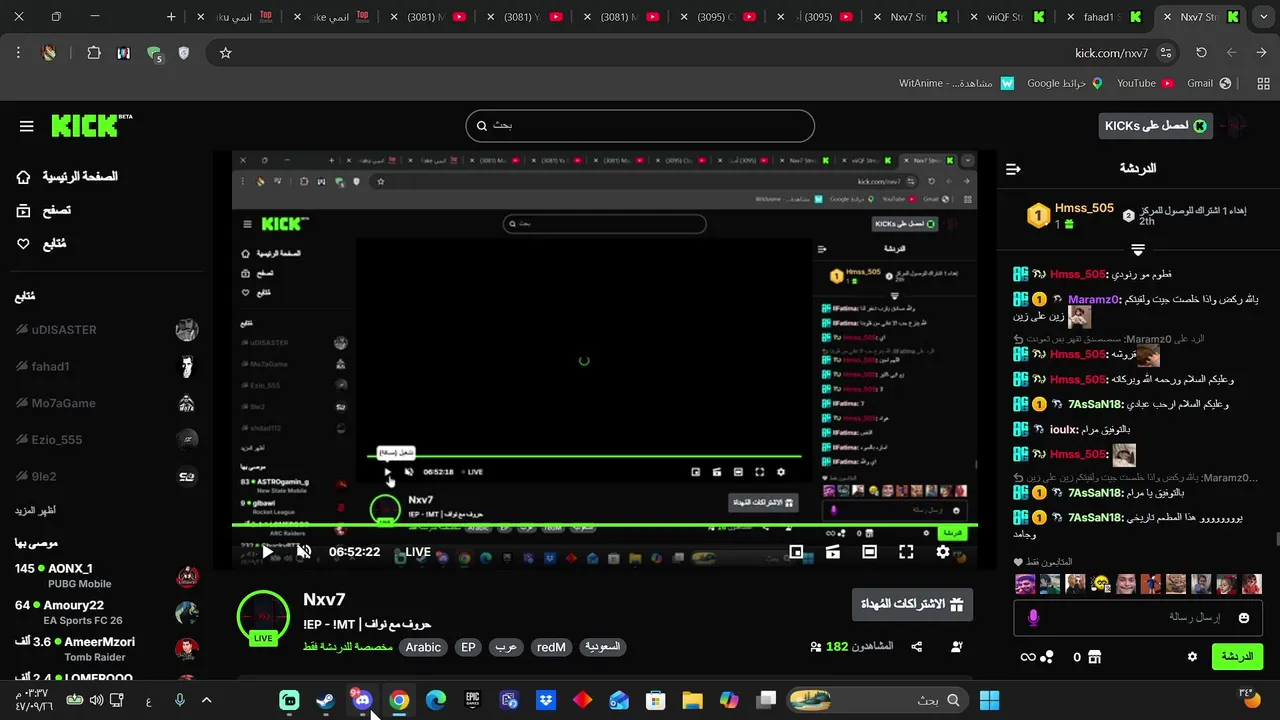The height and width of the screenshot is (720, 1280).
Task: Open Mo7aGame channel in followed list
Action: [x=106, y=404]
